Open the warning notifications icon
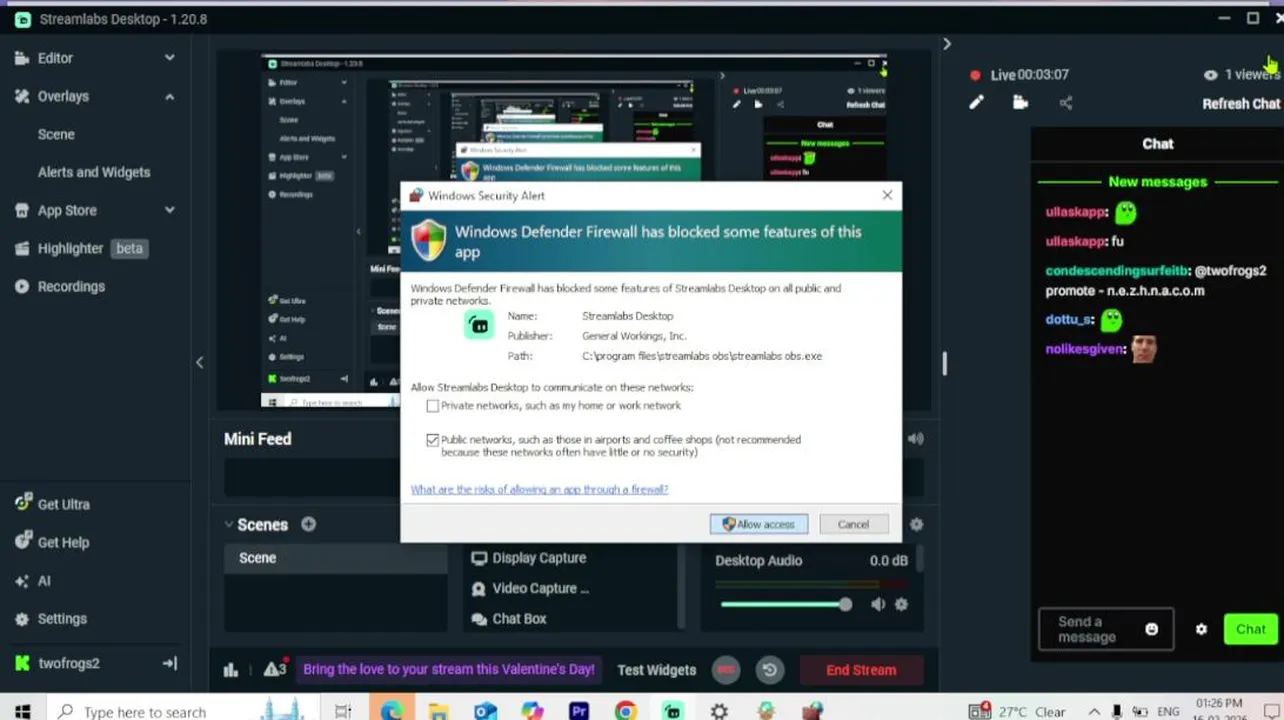 click(x=275, y=668)
